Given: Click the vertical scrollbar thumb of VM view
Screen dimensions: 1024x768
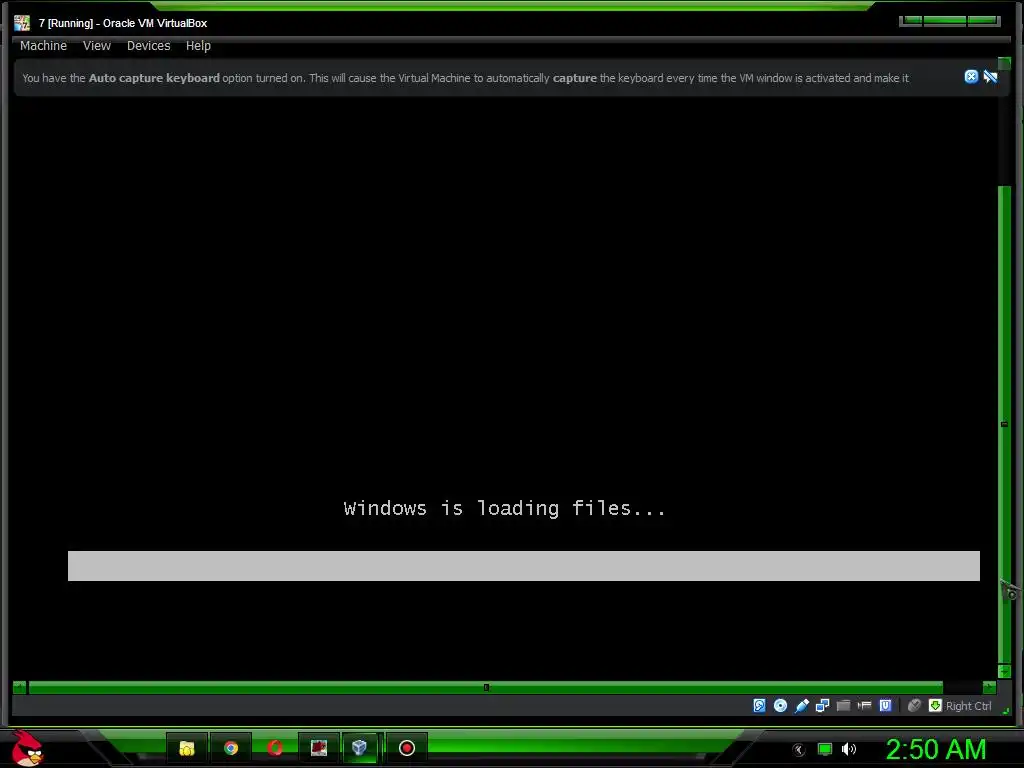Looking at the screenshot, I should (1004, 424).
